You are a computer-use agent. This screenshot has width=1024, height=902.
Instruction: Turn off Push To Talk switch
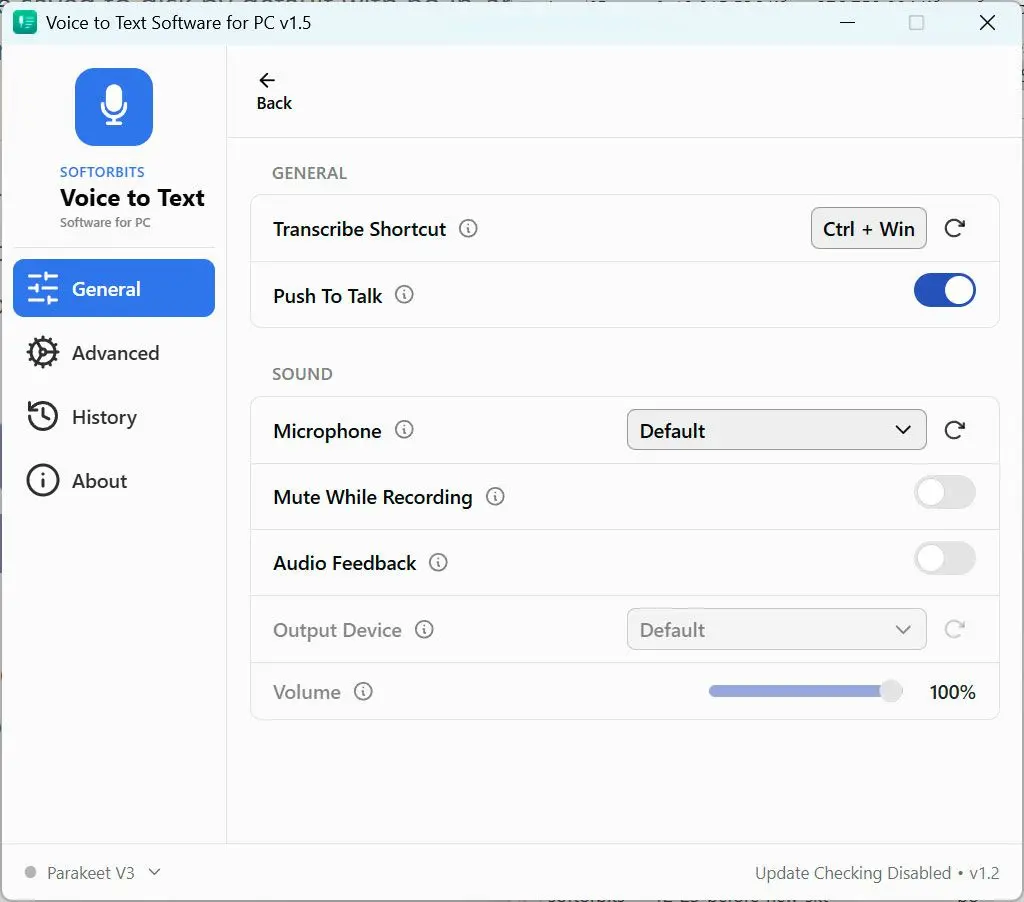[944, 290]
